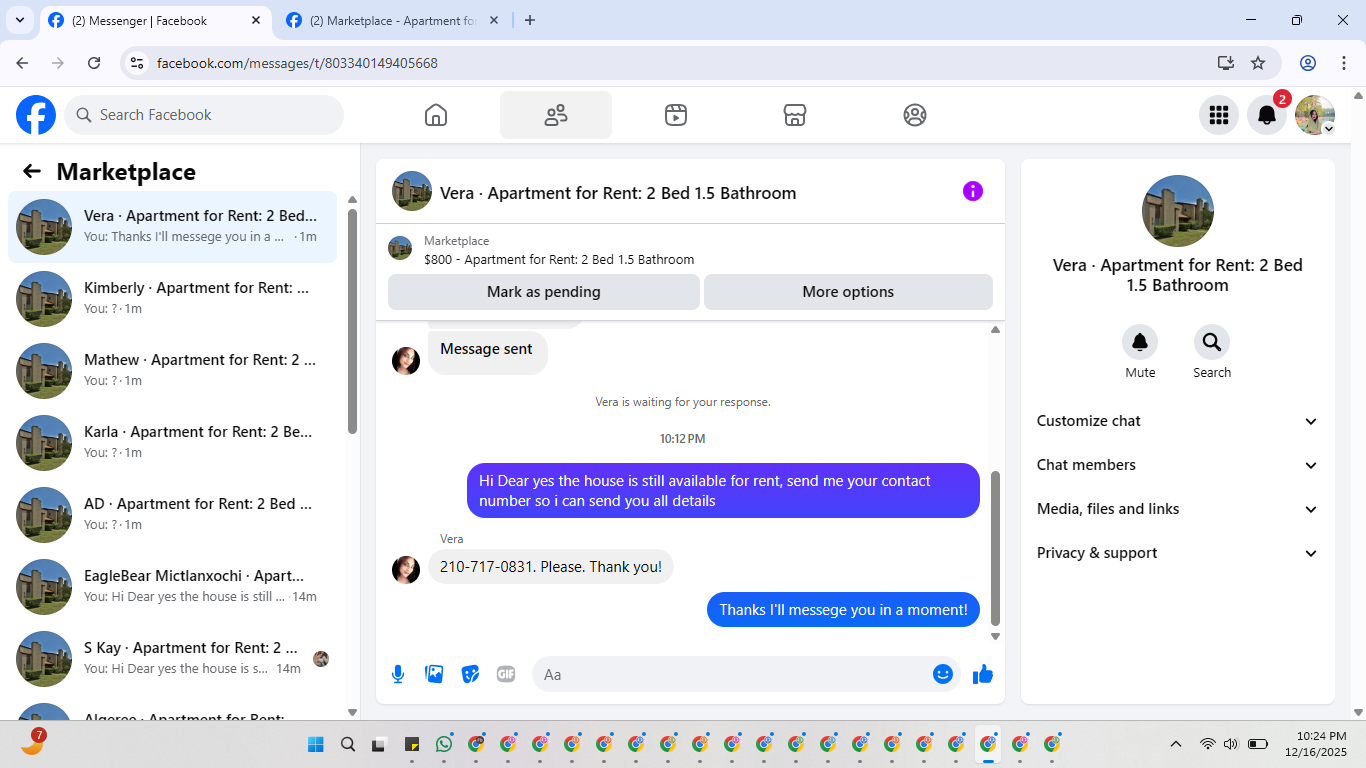Click the conversation list scrollbar
Viewport: 1366px width, 768px height.
(352, 320)
